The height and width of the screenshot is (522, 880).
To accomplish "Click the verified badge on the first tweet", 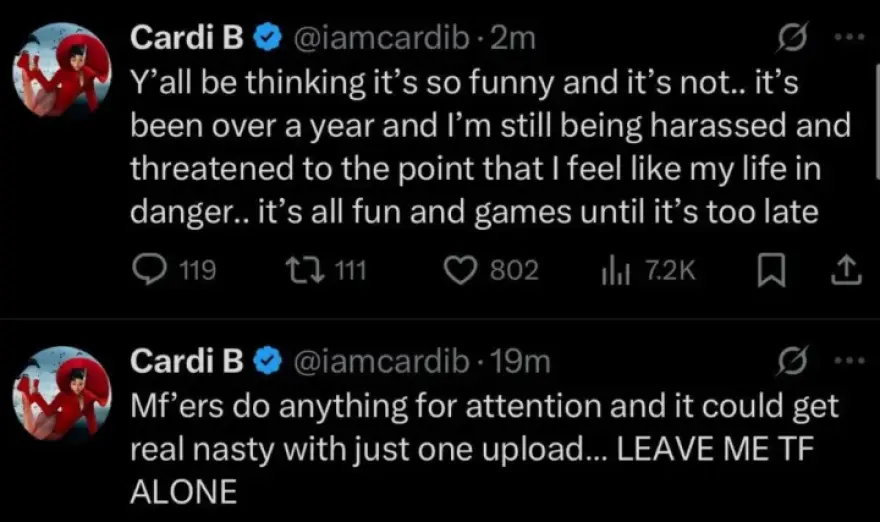I will [x=267, y=39].
